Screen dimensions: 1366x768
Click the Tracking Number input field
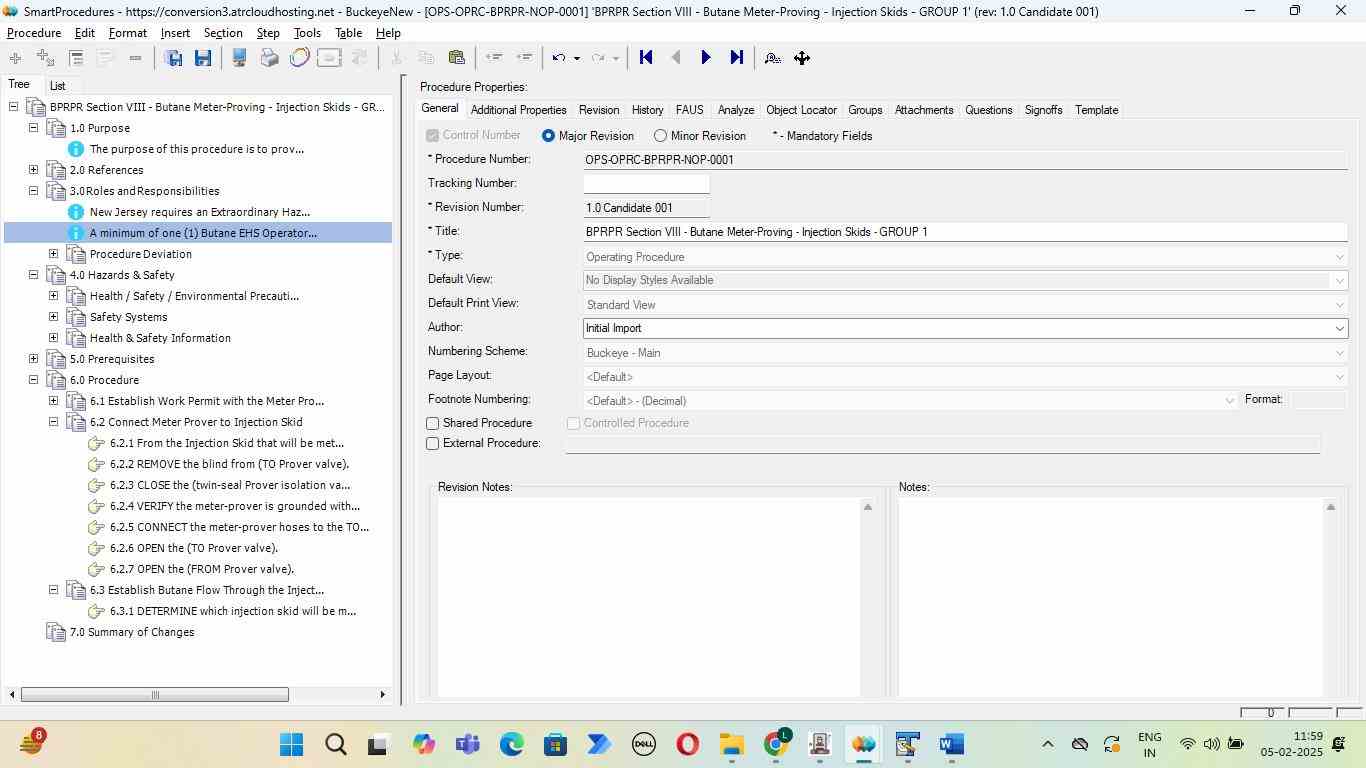(646, 184)
